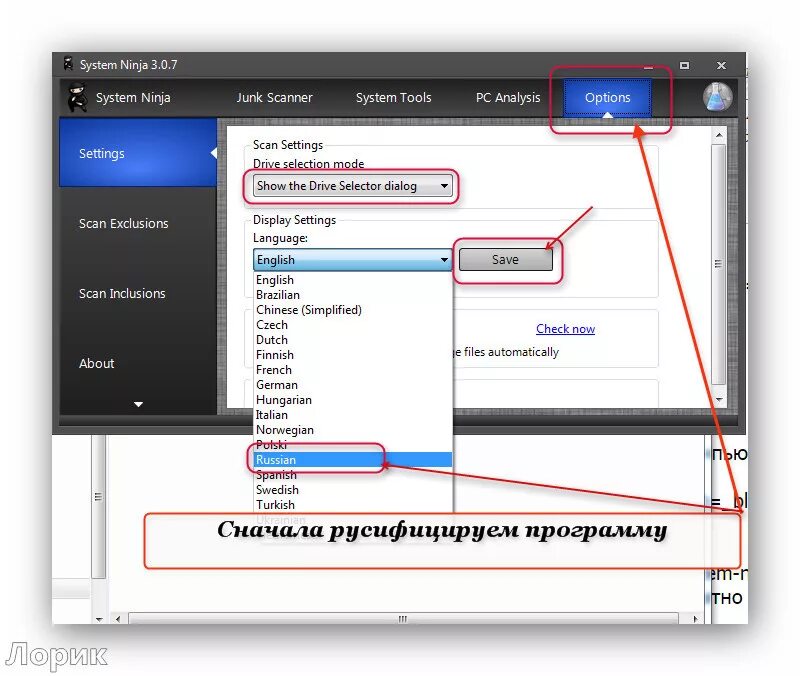
Task: Open the Junk Scanner tab
Action: tap(274, 97)
